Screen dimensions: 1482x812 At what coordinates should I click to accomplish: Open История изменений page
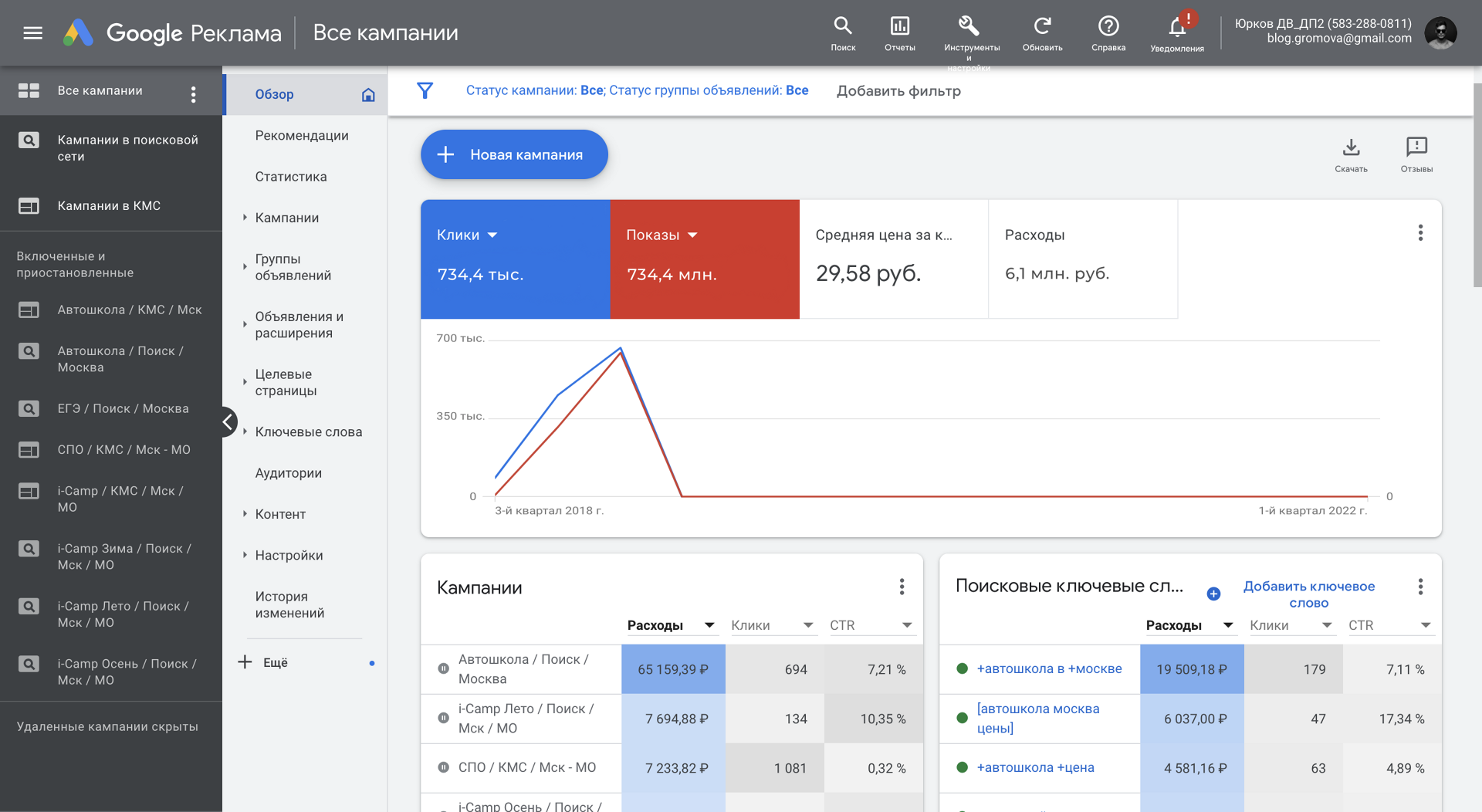(289, 604)
